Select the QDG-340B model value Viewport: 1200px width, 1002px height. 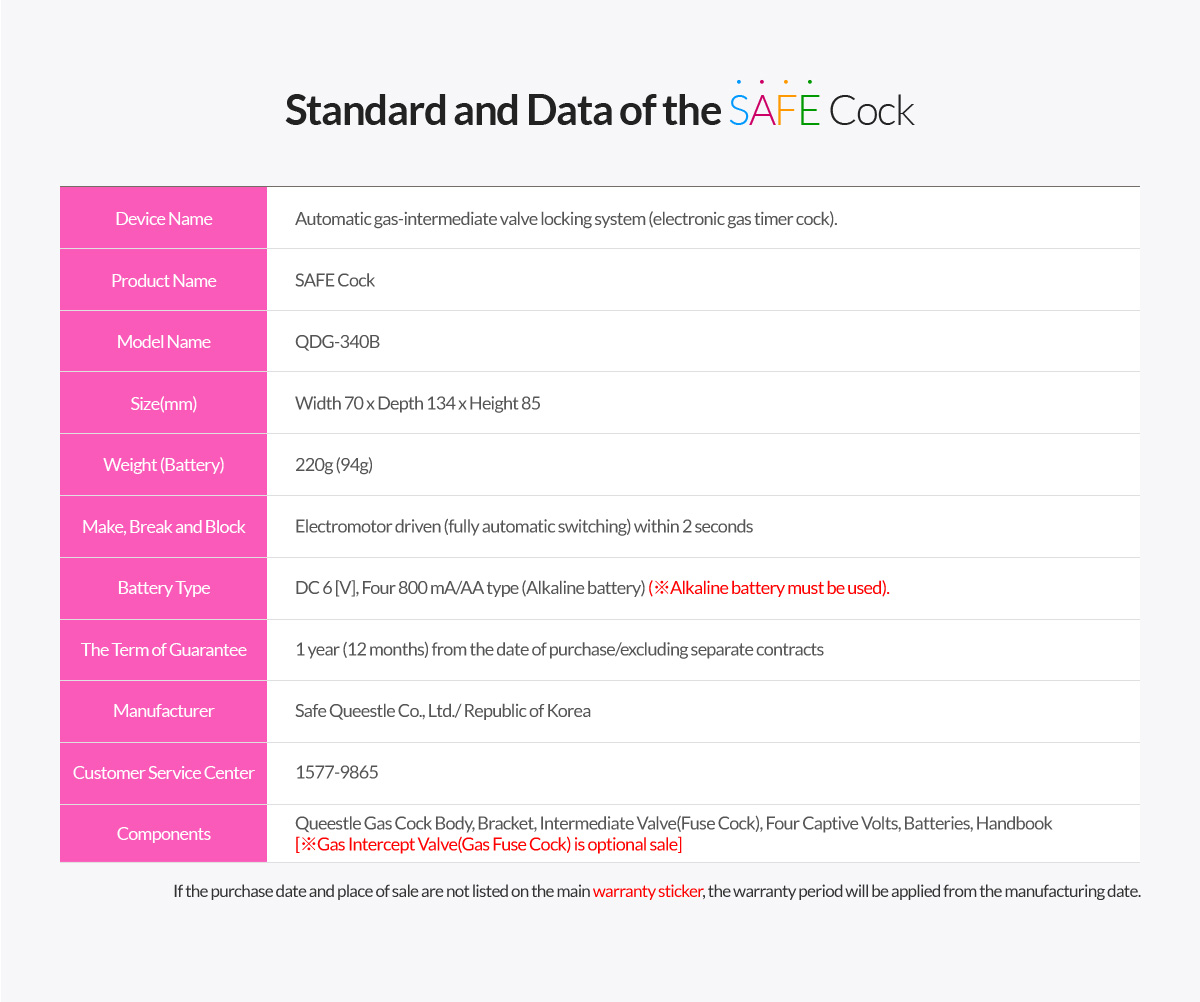pyautogui.click(x=337, y=341)
